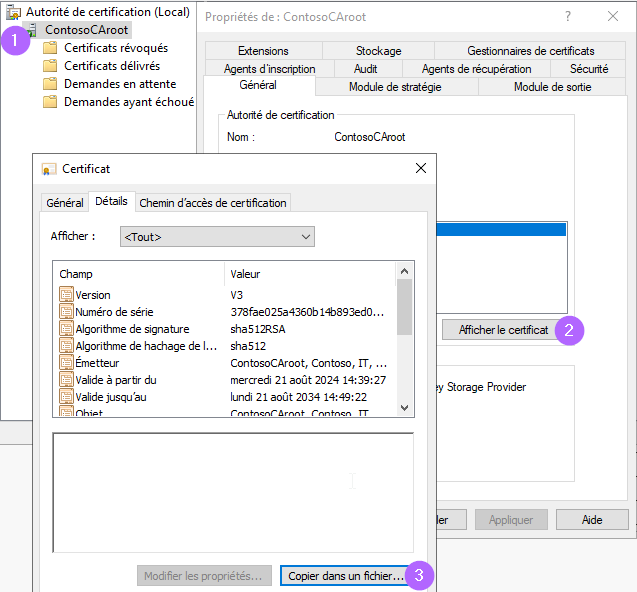Select Autorité de certification (Local) root node
637x592 pixels.
(108, 12)
